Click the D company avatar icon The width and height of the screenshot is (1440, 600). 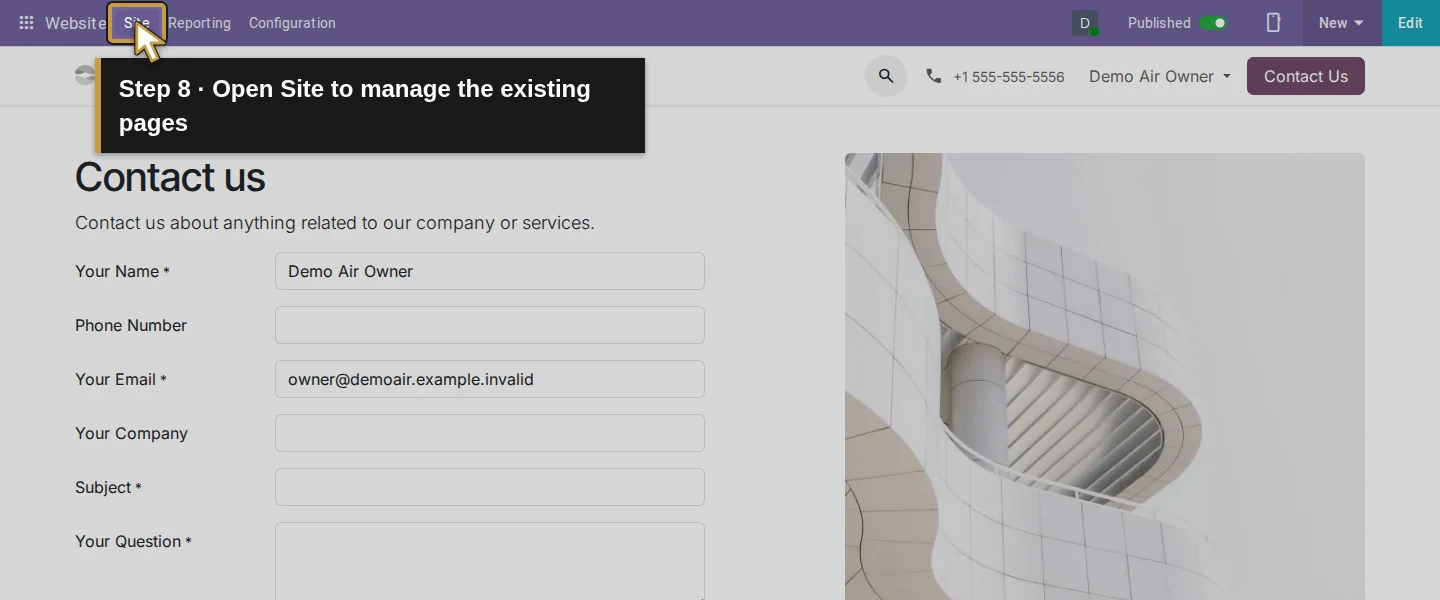tap(1085, 23)
